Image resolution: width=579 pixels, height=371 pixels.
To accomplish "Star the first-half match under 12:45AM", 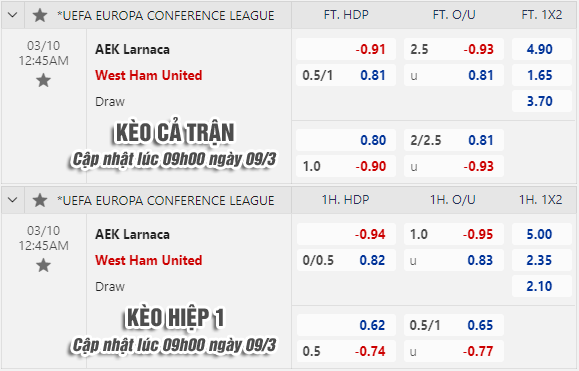I will pyautogui.click(x=43, y=265).
